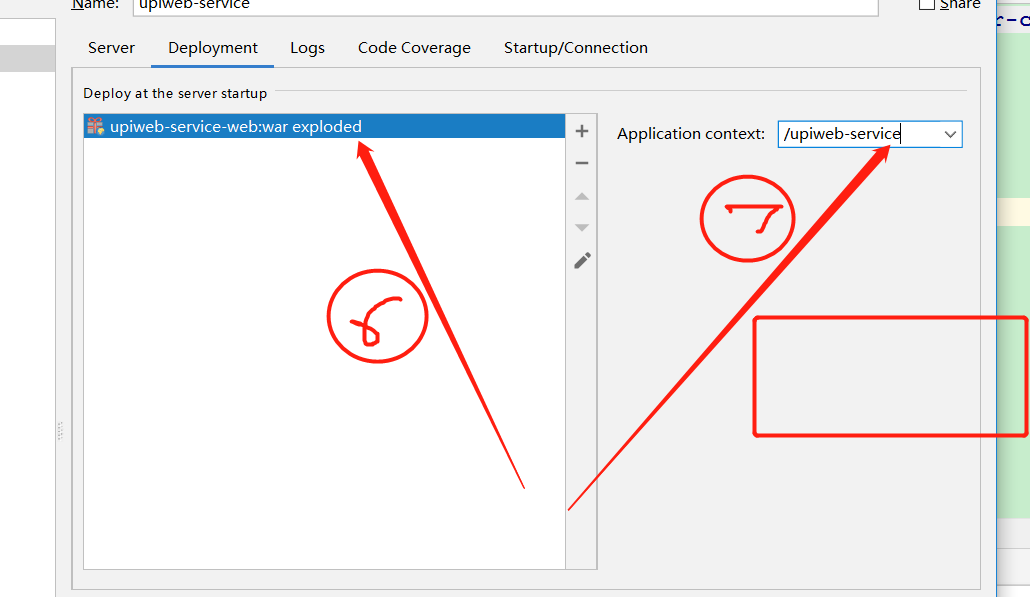Edit artifact using the pencil icon
The width and height of the screenshot is (1030, 597).
(x=582, y=261)
